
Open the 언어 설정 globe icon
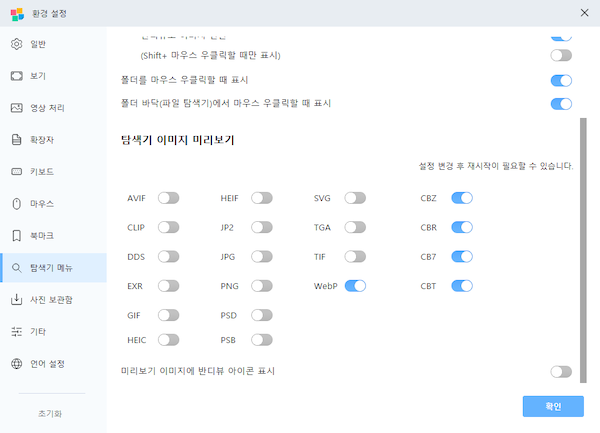(16, 363)
